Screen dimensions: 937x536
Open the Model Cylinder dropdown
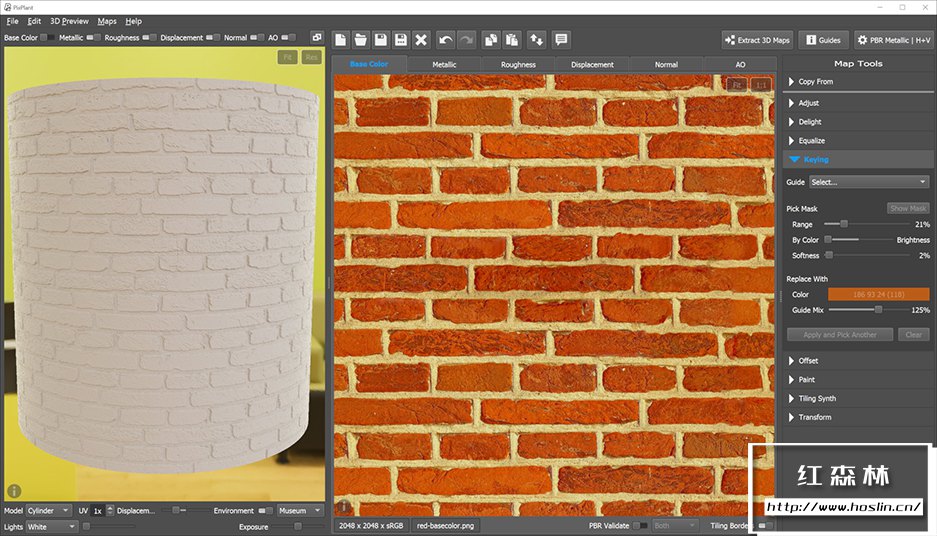tap(48, 511)
